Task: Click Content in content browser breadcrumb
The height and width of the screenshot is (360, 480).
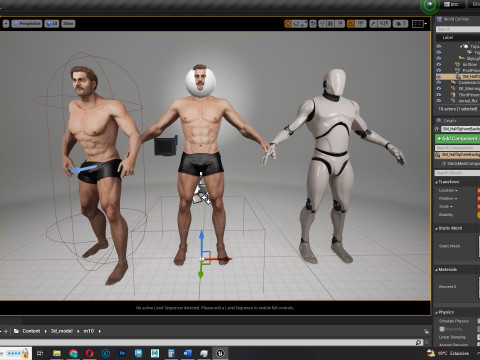Action: (31, 331)
